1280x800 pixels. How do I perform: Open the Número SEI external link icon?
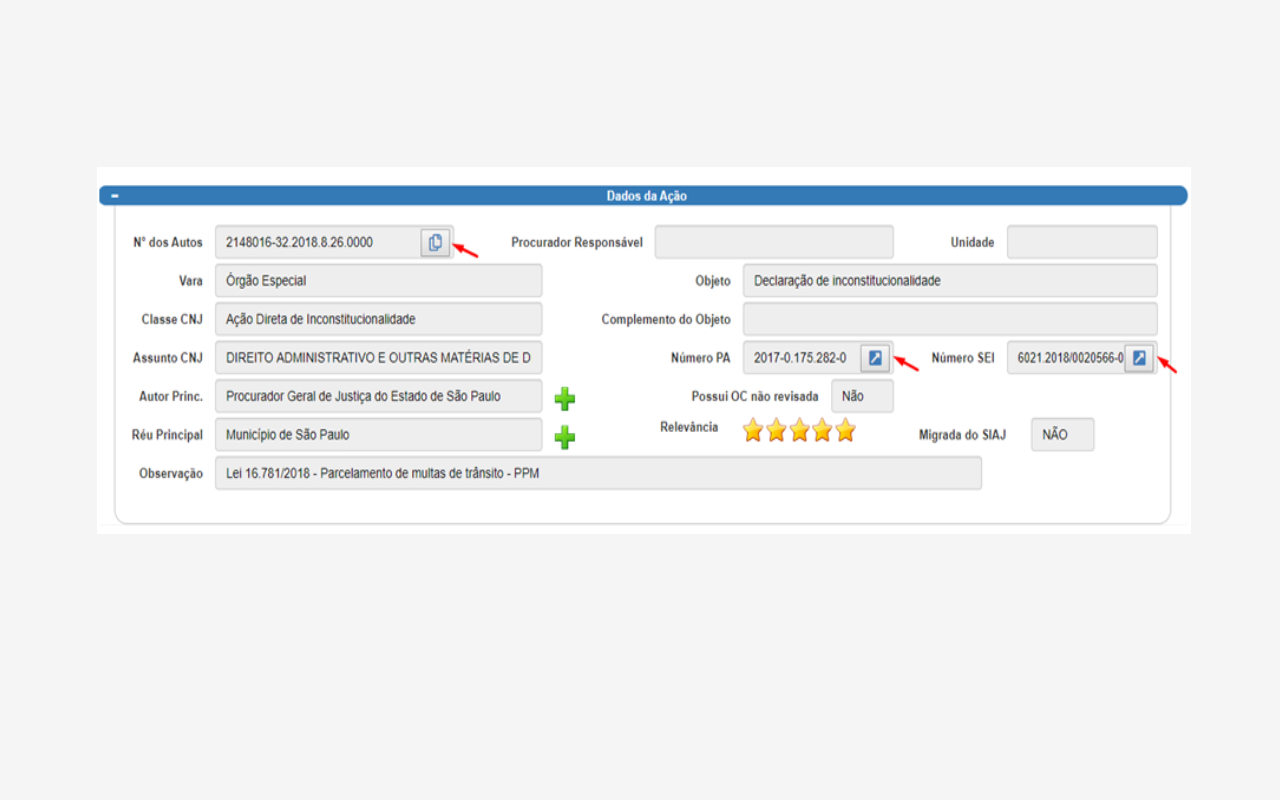[1139, 358]
